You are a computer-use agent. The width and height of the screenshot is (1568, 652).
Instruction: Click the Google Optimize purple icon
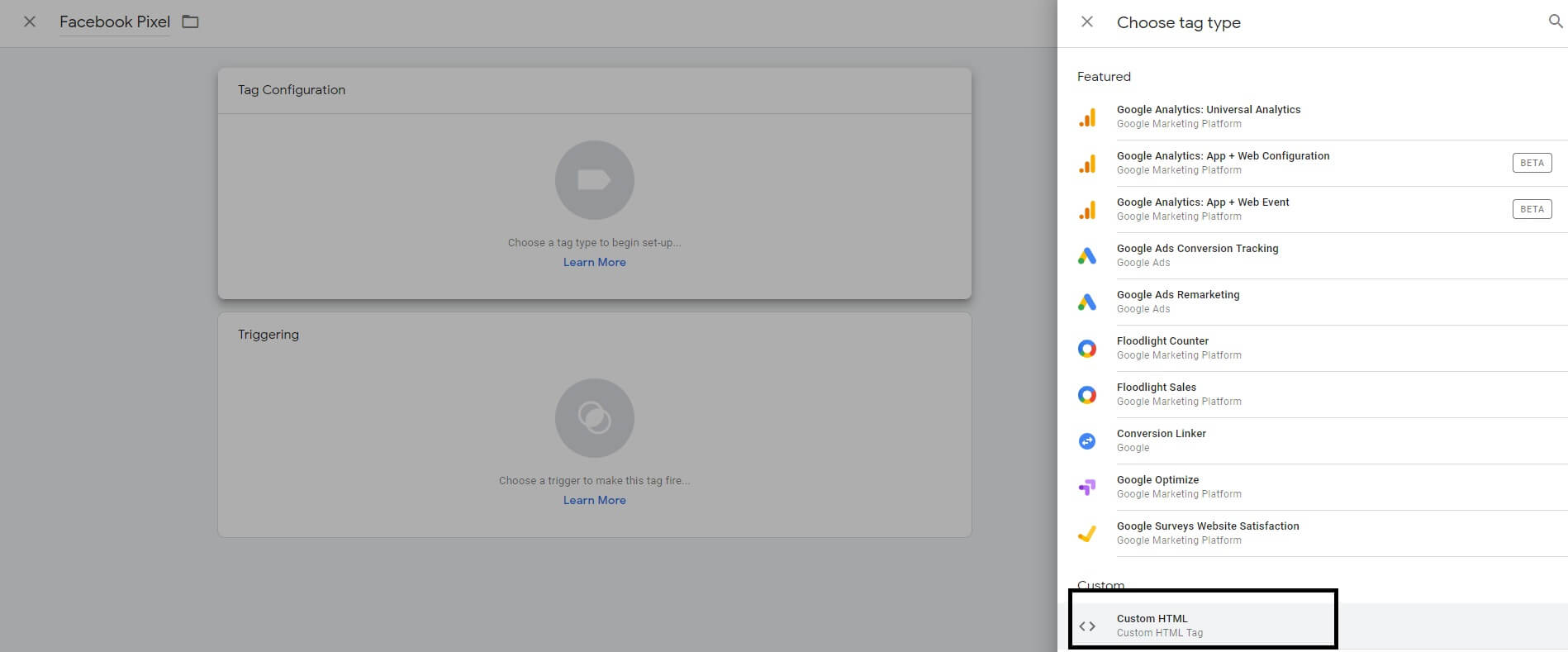pos(1087,488)
